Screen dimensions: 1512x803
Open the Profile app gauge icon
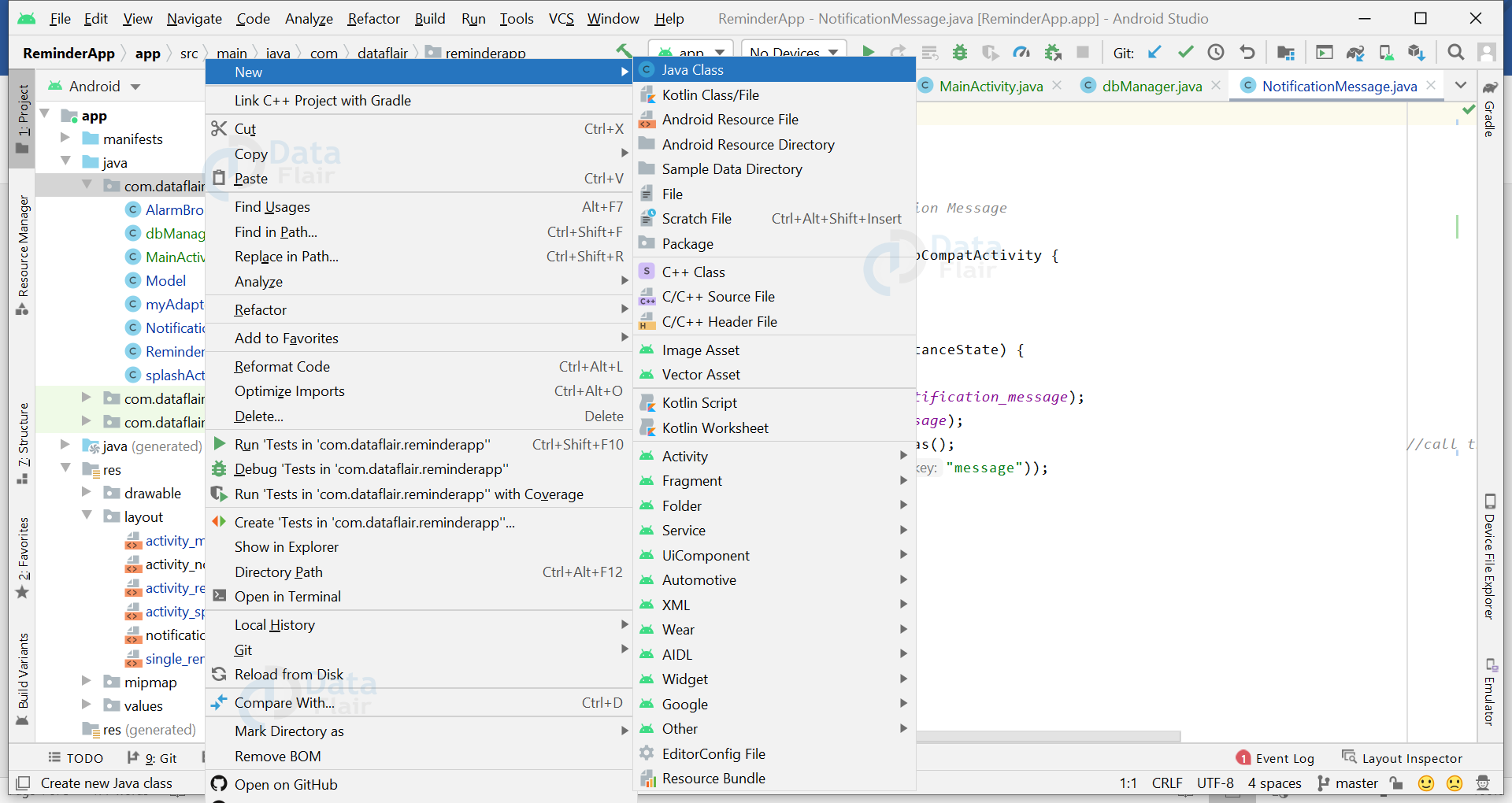tap(1021, 52)
